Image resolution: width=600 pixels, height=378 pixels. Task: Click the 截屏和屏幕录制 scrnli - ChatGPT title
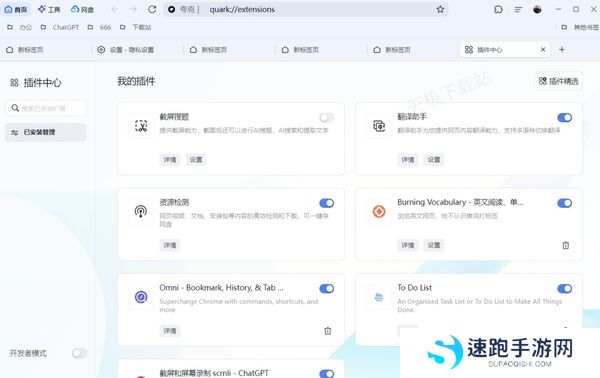pos(214,373)
